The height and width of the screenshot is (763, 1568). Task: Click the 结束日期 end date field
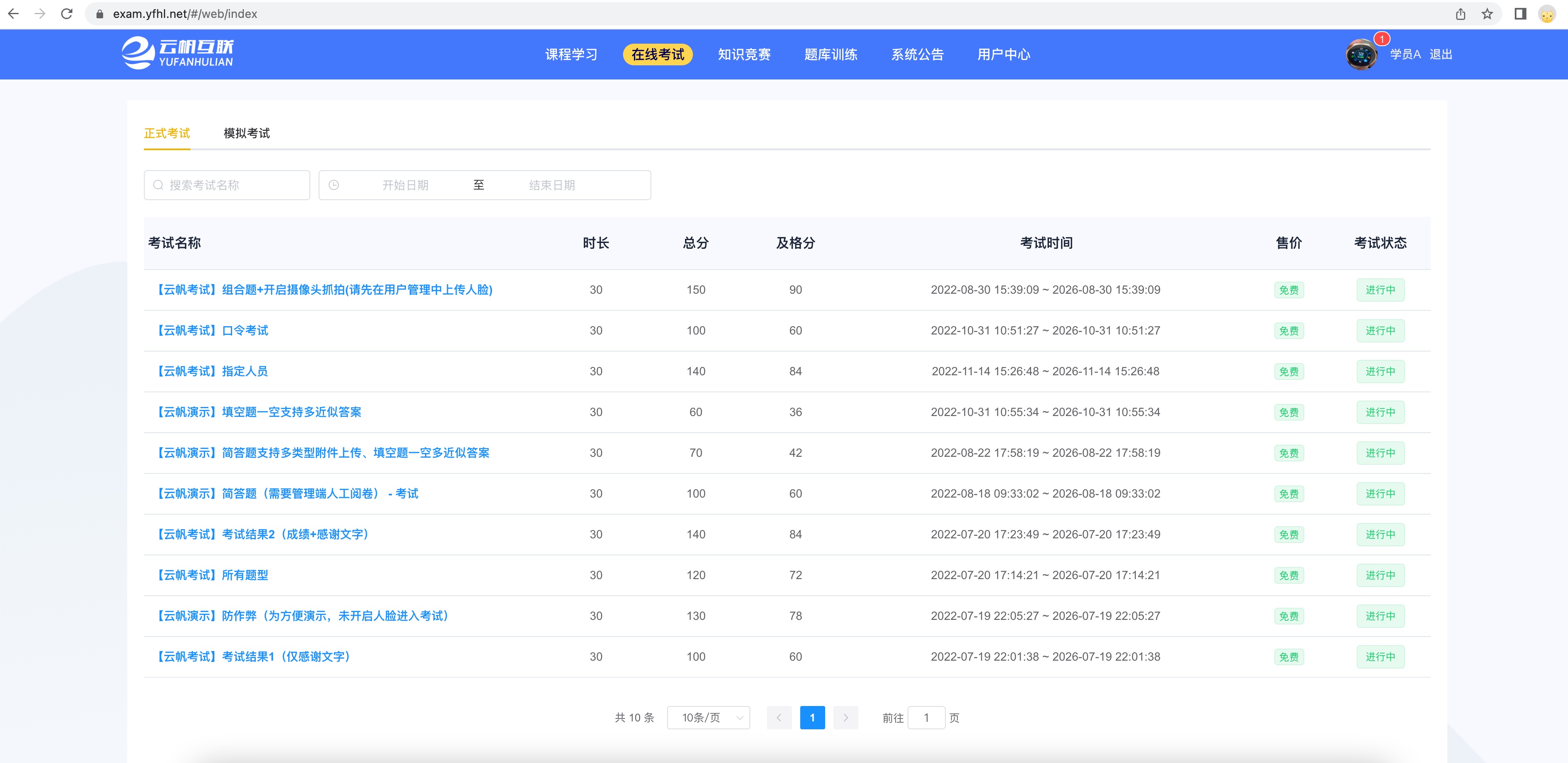[552, 185]
